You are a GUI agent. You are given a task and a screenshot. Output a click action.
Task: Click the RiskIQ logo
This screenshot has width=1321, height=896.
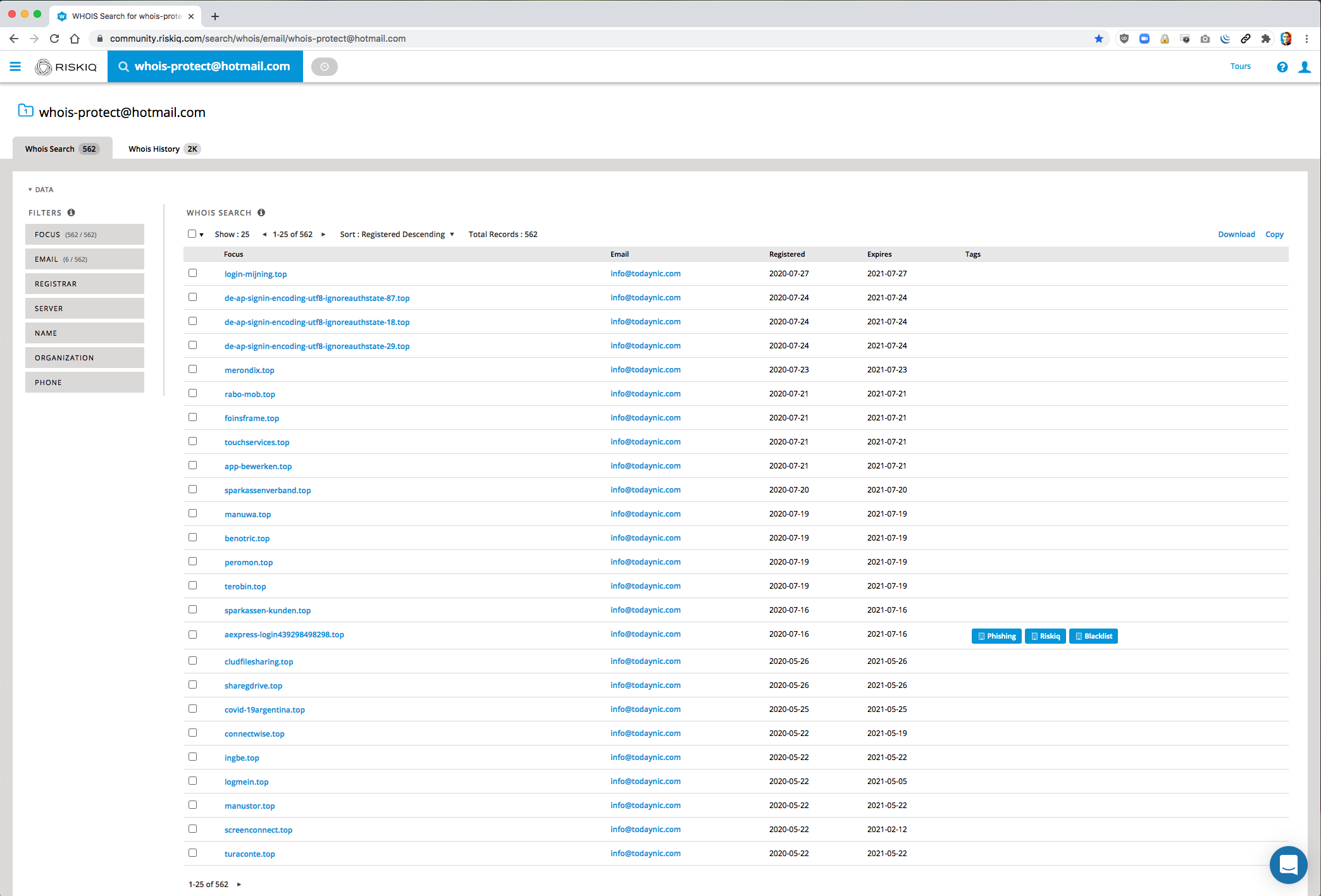click(x=66, y=66)
